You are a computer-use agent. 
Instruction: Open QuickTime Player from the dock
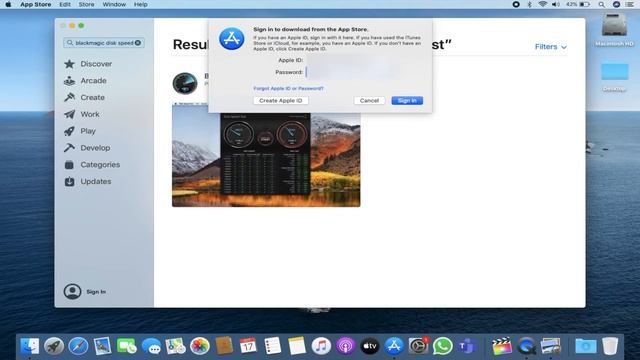[527, 346]
